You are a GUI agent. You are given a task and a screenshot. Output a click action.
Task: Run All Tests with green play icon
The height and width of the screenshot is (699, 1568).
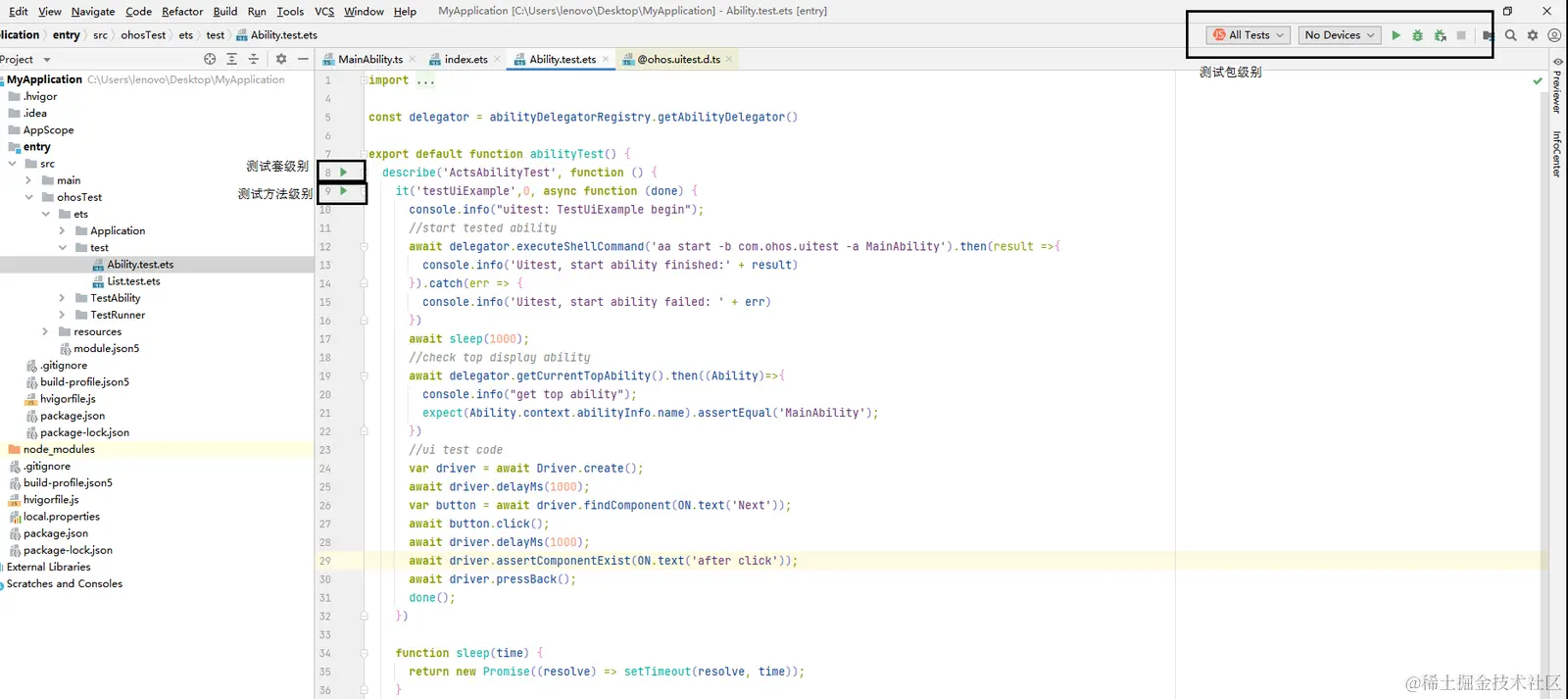click(x=1396, y=35)
